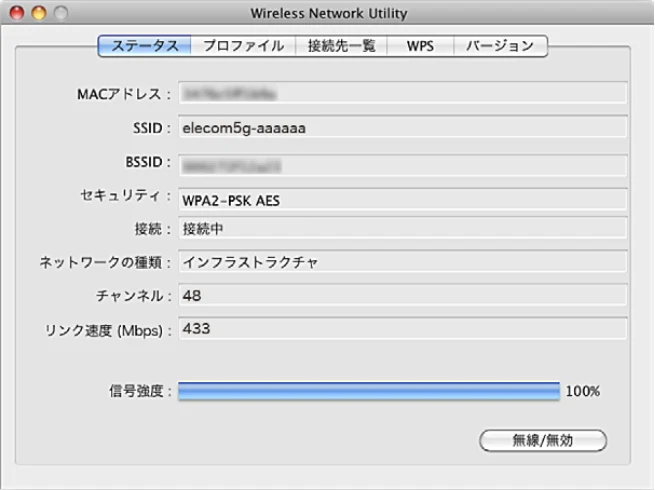Open the 接続先一覧 tab
Image resolution: width=655 pixels, height=490 pixels.
341,46
